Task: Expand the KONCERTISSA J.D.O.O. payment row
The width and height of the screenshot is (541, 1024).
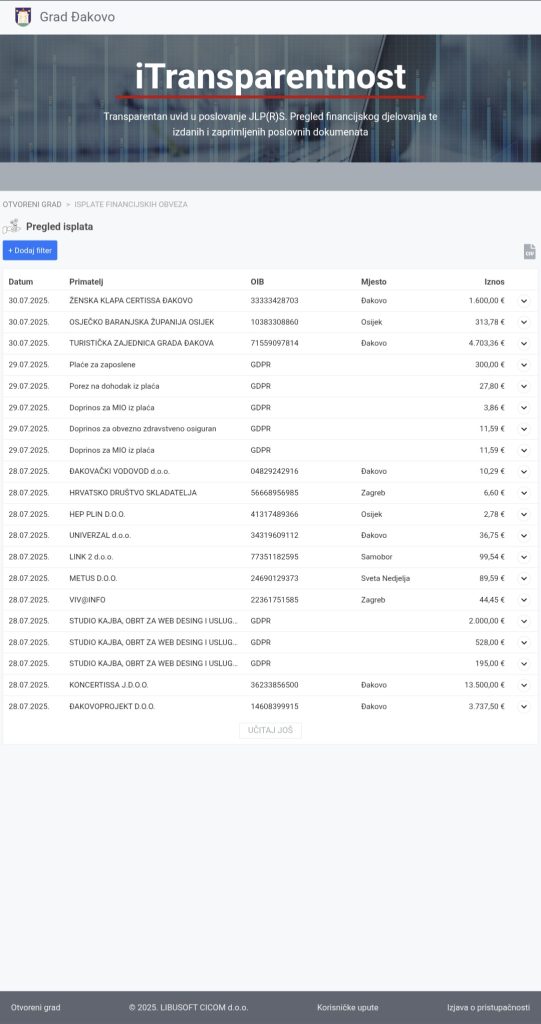Action: point(523,685)
